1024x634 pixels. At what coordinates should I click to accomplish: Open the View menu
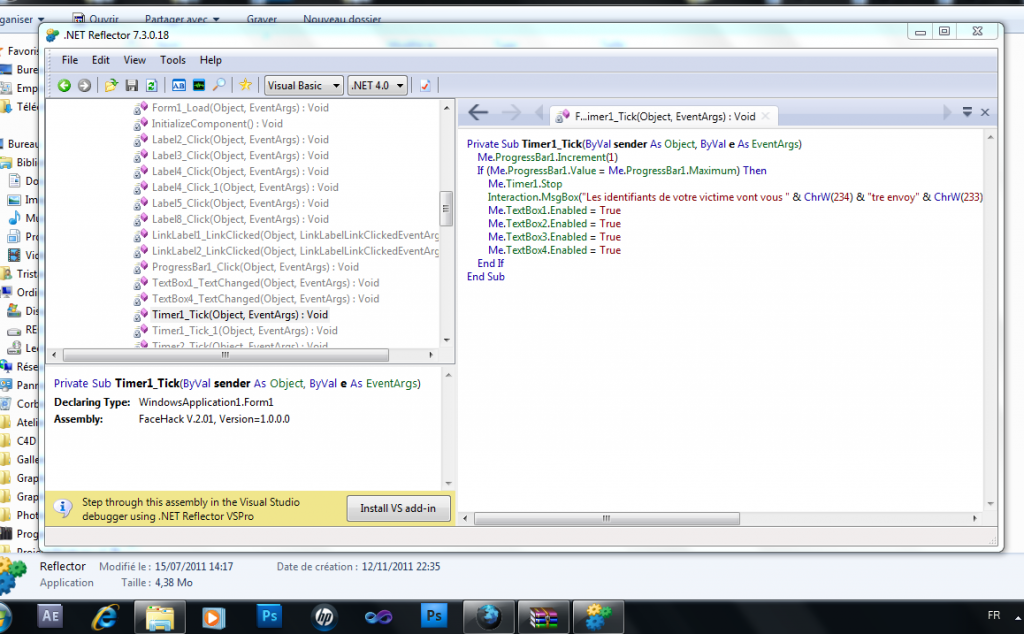(135, 60)
